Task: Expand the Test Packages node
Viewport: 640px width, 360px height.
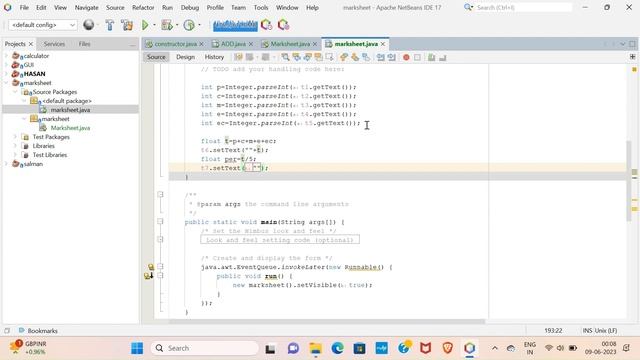Action: point(15,137)
